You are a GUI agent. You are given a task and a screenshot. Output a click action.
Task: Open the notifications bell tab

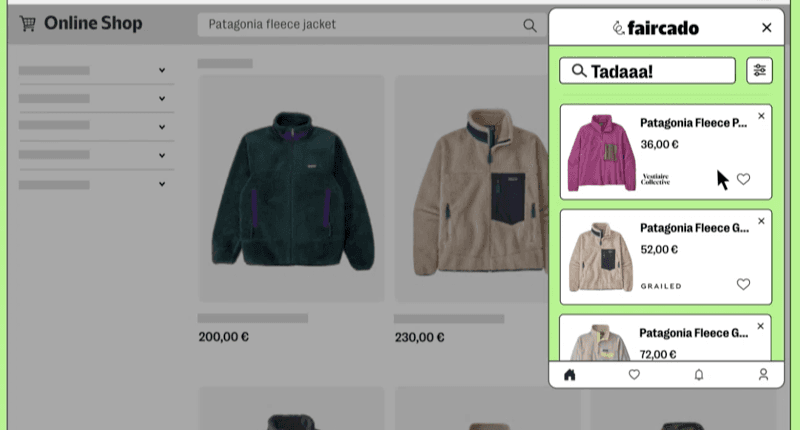pos(699,375)
